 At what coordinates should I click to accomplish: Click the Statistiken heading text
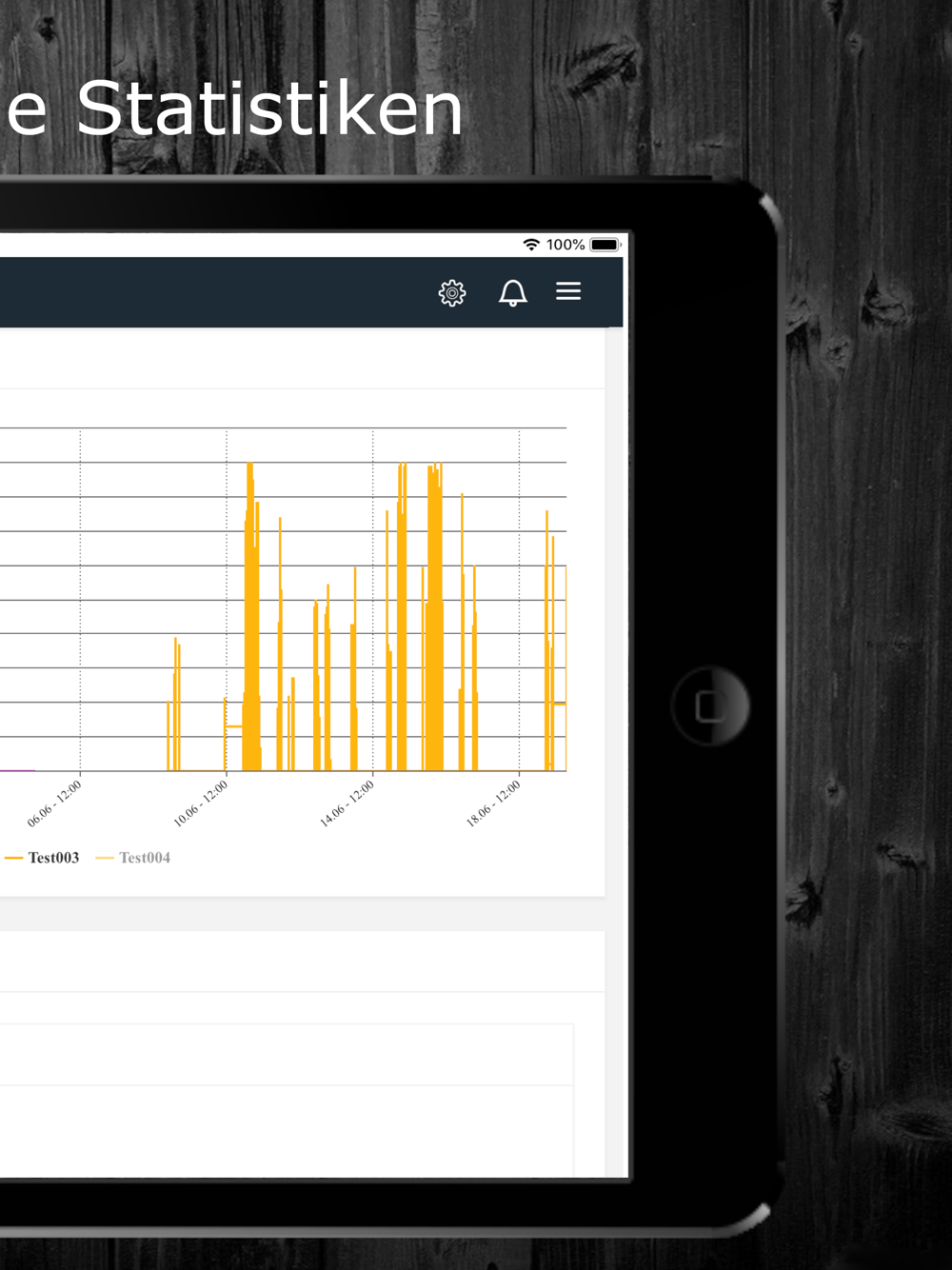(269, 109)
